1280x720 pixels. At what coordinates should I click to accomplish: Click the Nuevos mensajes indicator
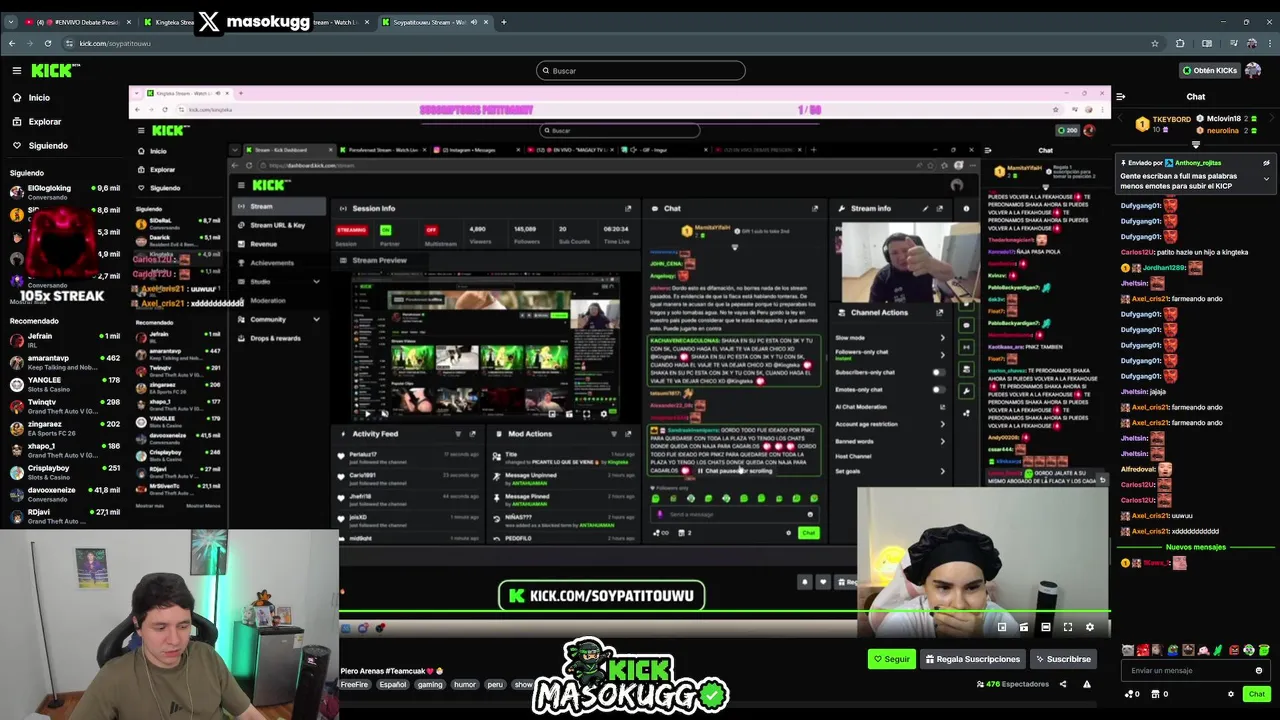click(1195, 547)
